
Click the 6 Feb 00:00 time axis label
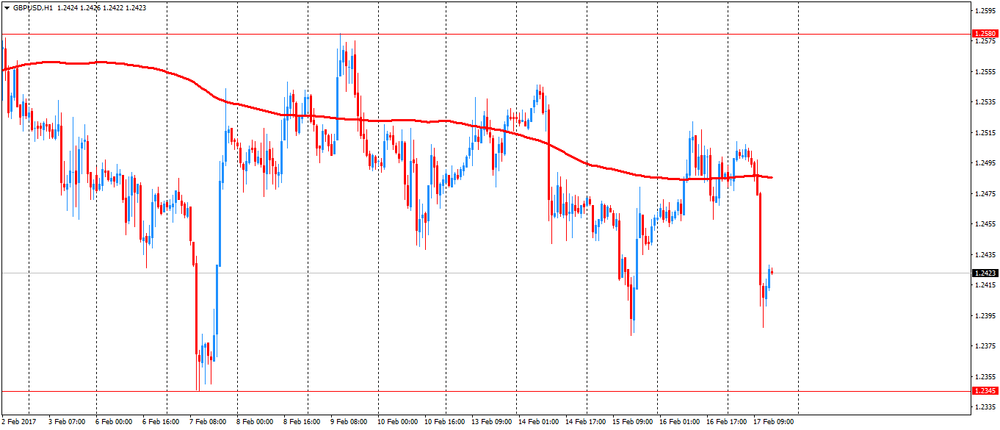[114, 421]
